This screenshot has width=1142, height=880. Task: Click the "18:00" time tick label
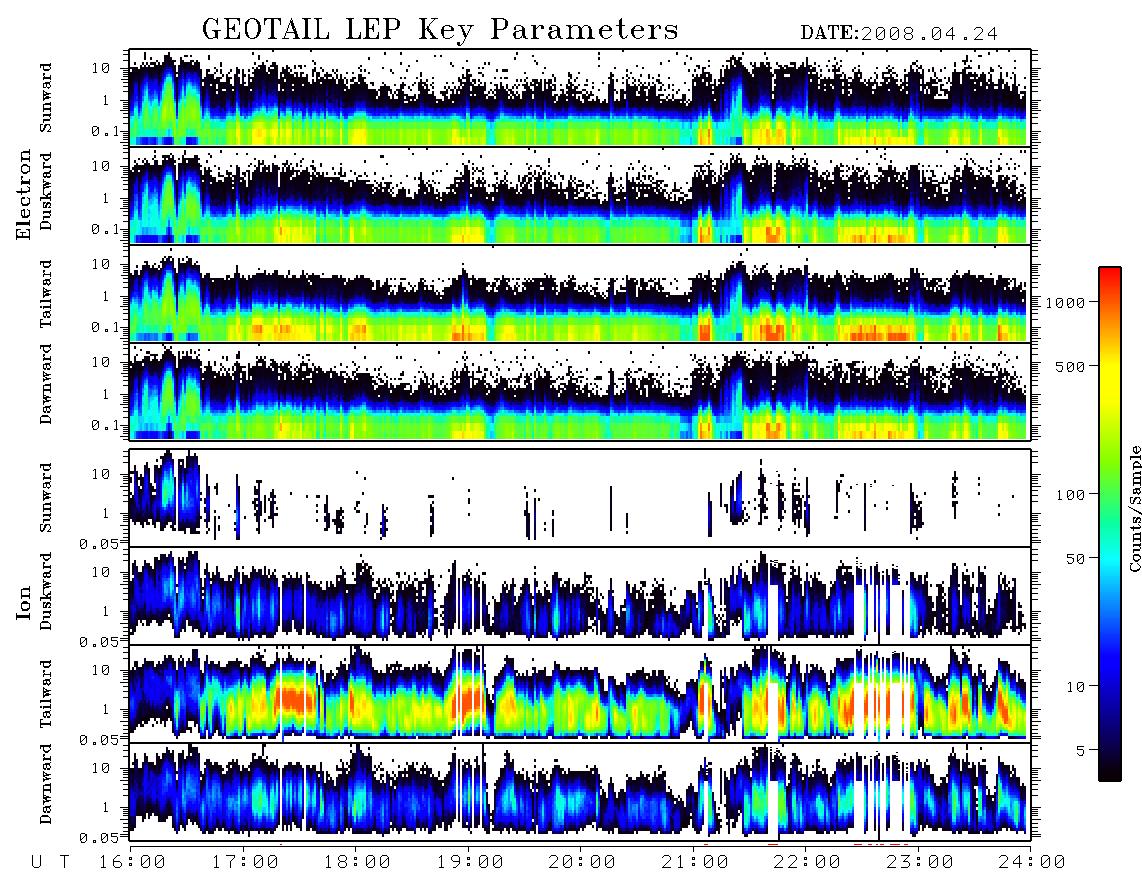[x=357, y=863]
